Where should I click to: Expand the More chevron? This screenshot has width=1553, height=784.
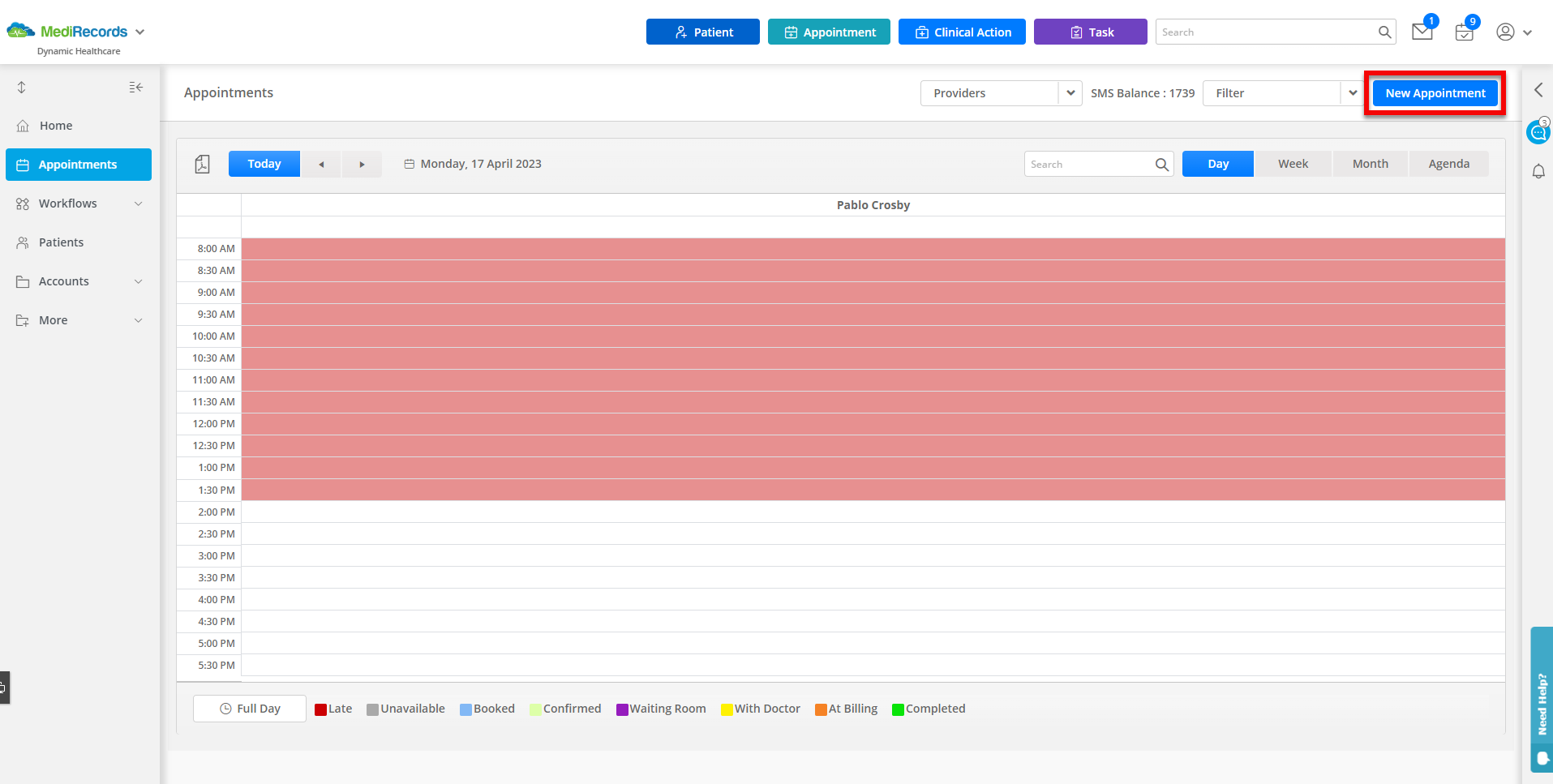tap(139, 320)
